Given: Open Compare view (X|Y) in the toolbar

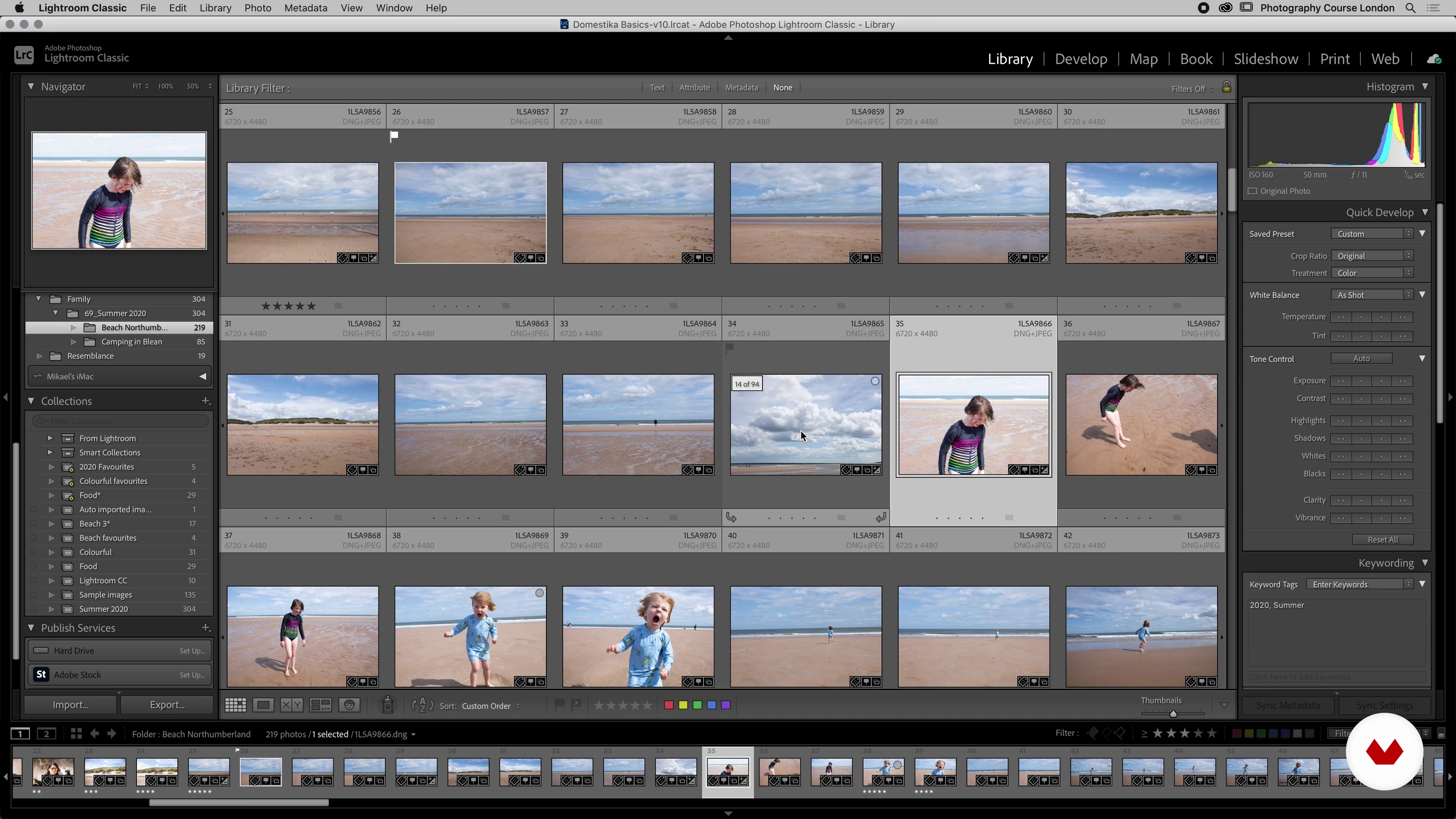Looking at the screenshot, I should point(292,705).
